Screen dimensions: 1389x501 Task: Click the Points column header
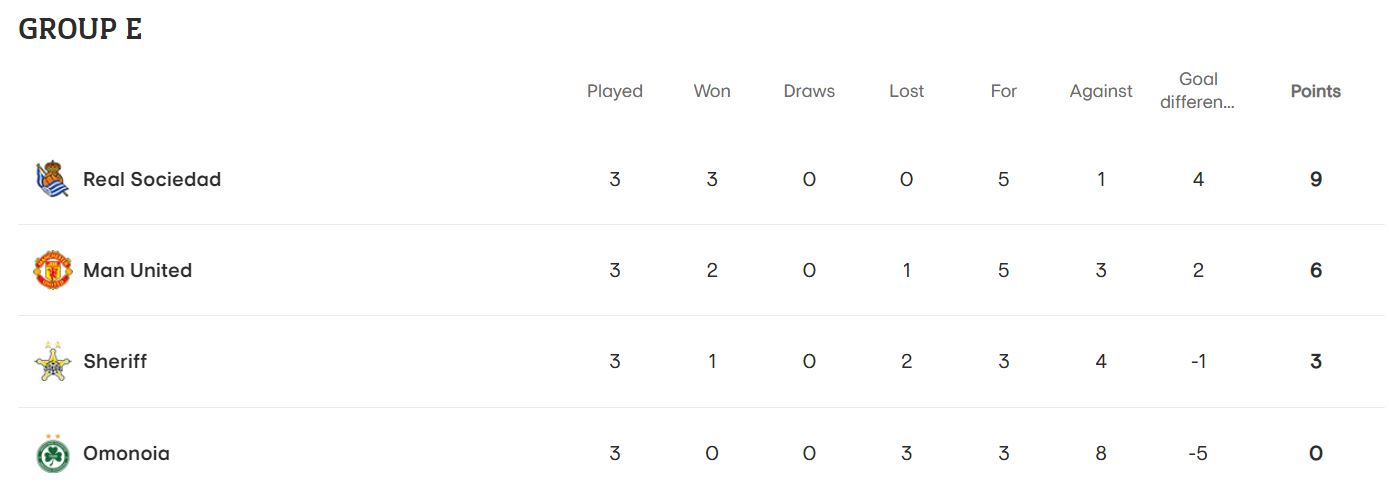pyautogui.click(x=1316, y=91)
